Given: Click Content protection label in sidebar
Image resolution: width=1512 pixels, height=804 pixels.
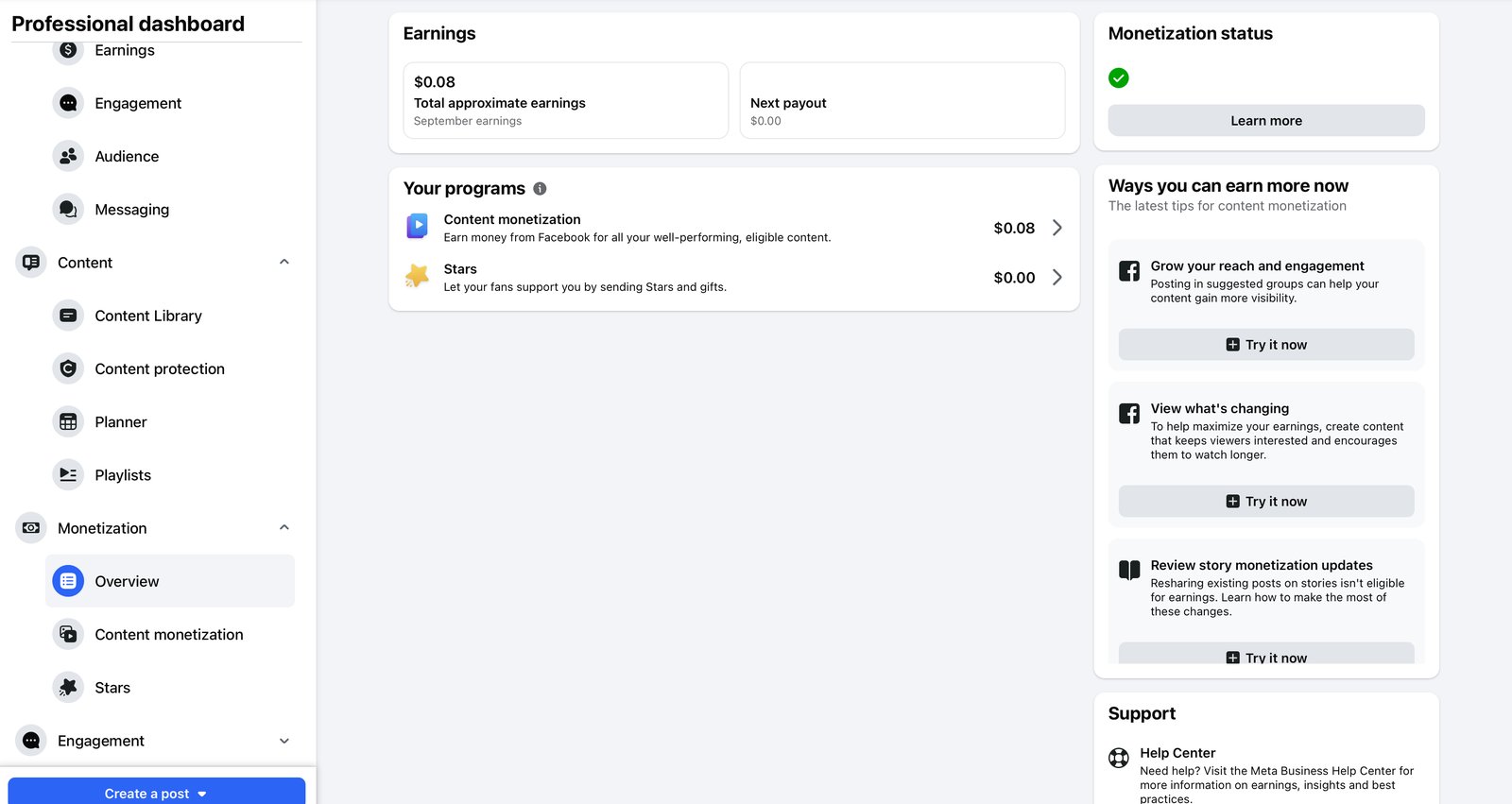Looking at the screenshot, I should (x=160, y=369).
